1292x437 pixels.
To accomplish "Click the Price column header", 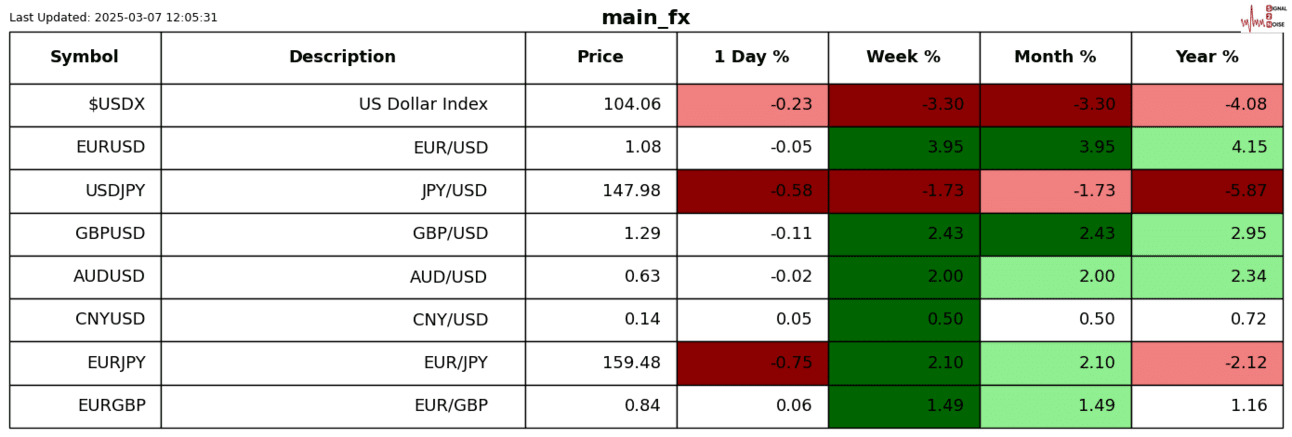I will 600,57.
